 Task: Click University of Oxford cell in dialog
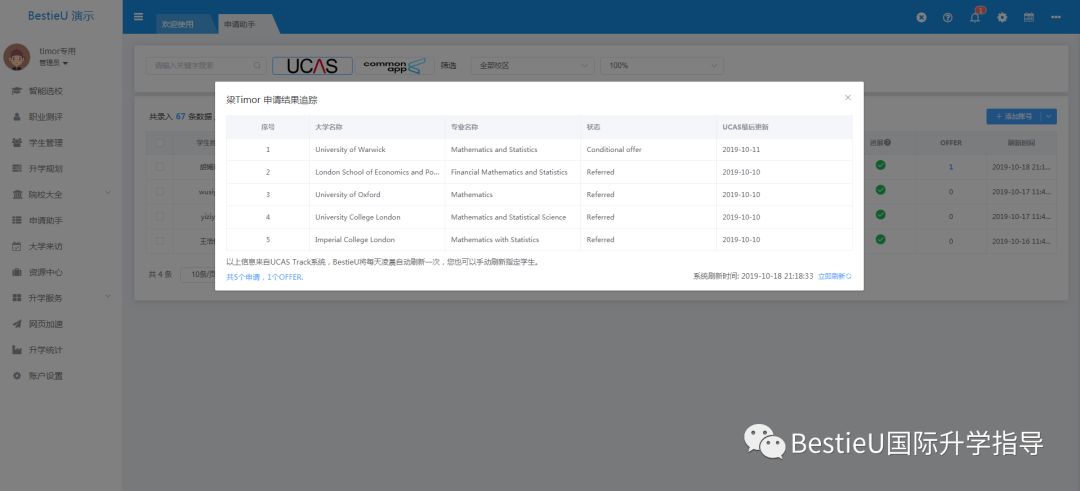tap(377, 195)
